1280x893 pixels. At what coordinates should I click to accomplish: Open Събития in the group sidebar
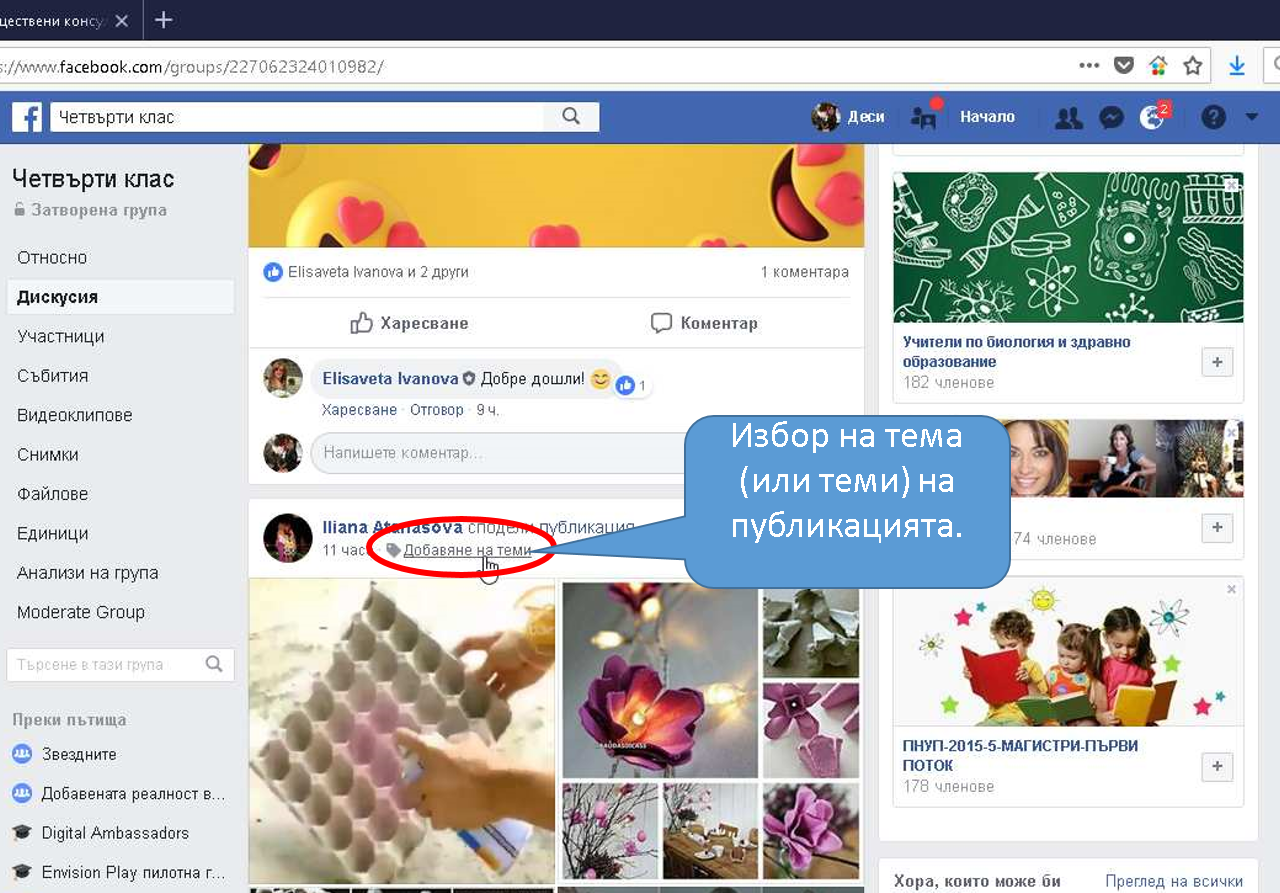(53, 376)
